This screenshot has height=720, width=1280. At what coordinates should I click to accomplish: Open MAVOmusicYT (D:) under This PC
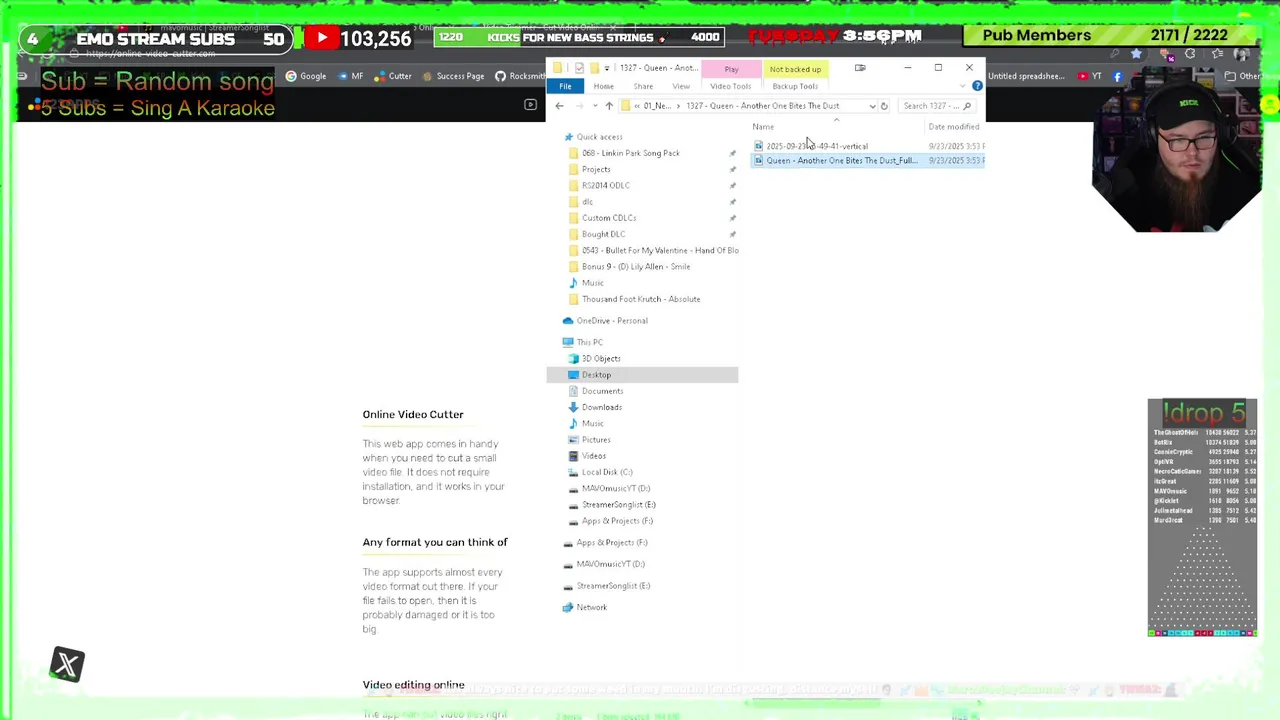[x=615, y=488]
